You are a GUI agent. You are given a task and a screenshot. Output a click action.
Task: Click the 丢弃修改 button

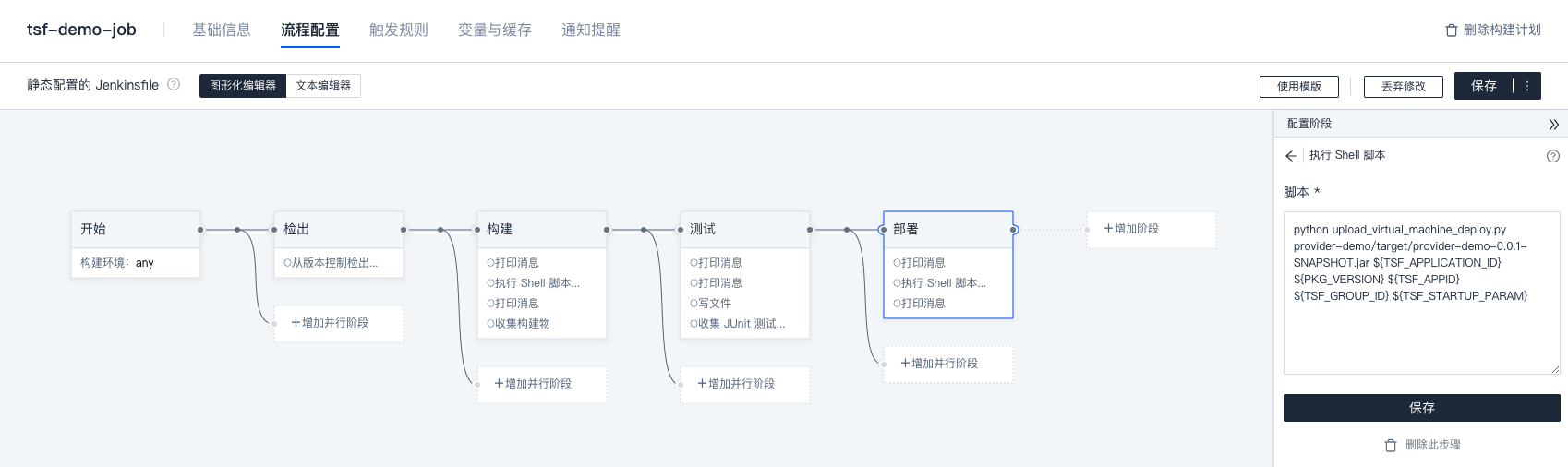pyautogui.click(x=1403, y=86)
